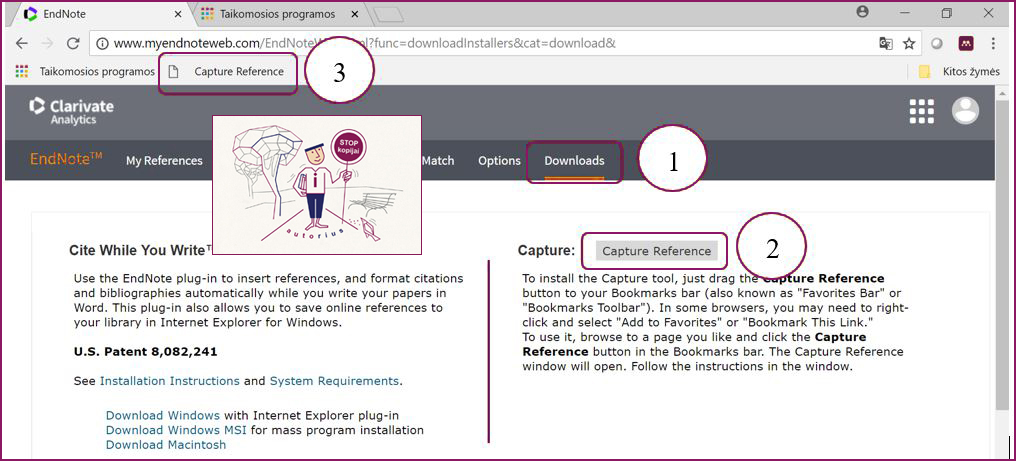Open the user profile avatar
The height and width of the screenshot is (461, 1016).
click(x=965, y=111)
